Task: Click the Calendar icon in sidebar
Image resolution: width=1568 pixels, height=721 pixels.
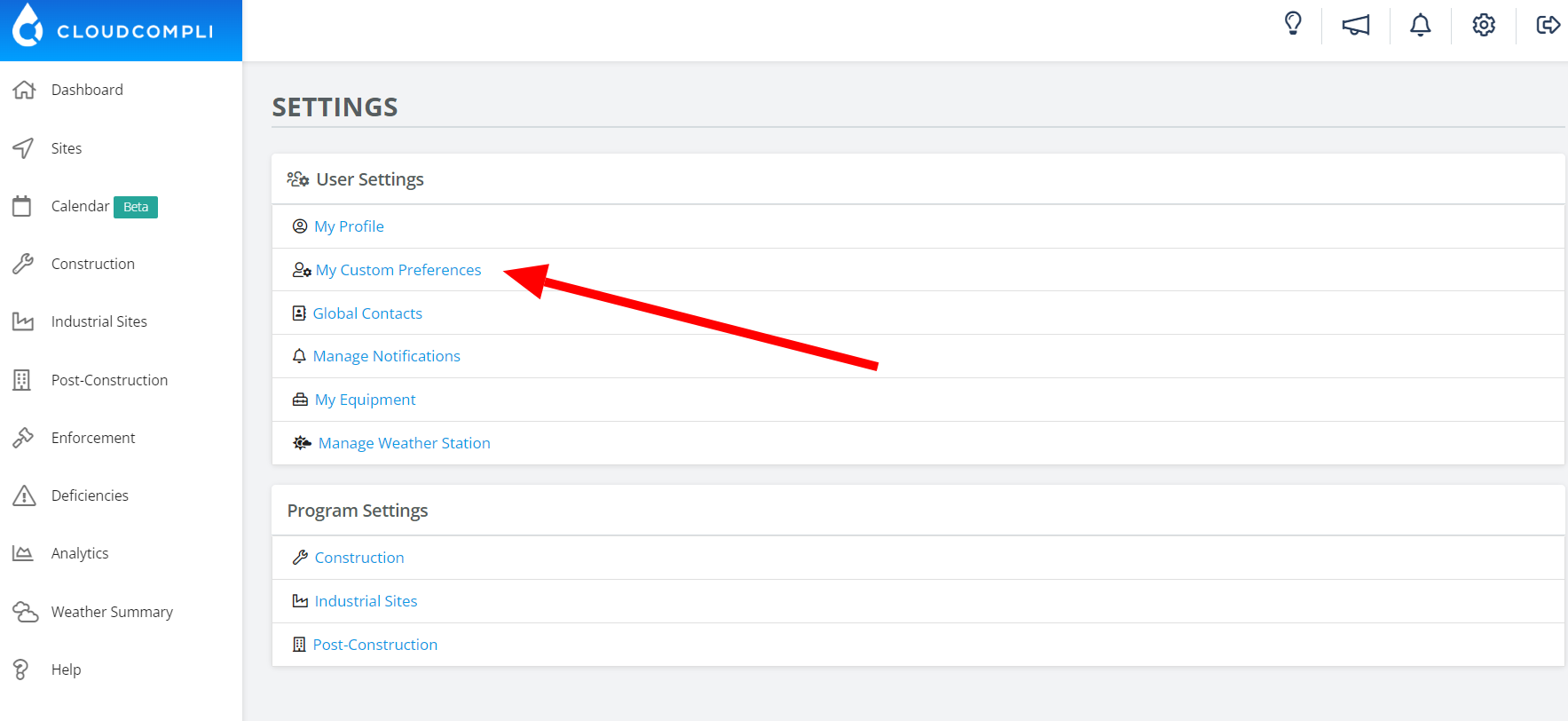Action: click(x=22, y=206)
